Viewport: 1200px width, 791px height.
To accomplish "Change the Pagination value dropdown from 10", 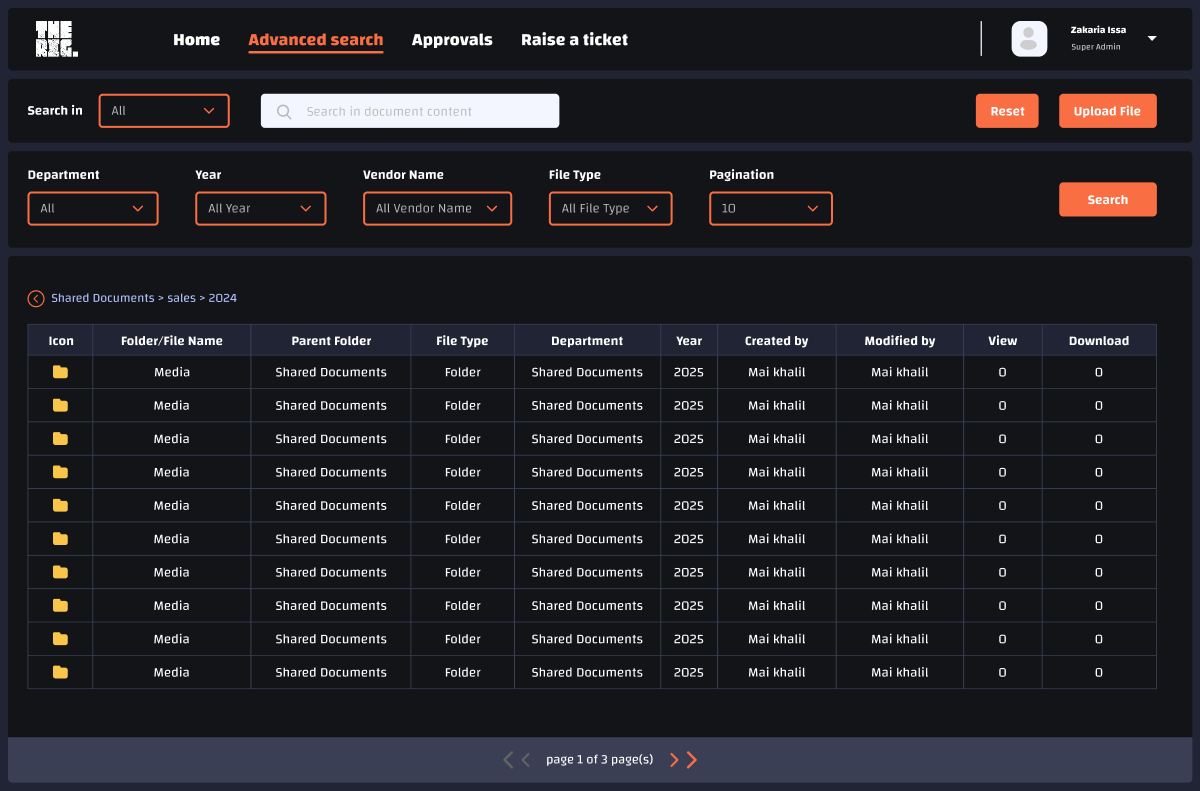I will [770, 208].
